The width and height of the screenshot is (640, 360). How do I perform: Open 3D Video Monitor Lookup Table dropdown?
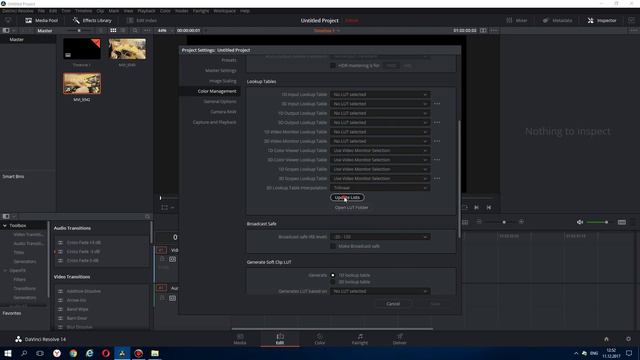tap(380, 141)
